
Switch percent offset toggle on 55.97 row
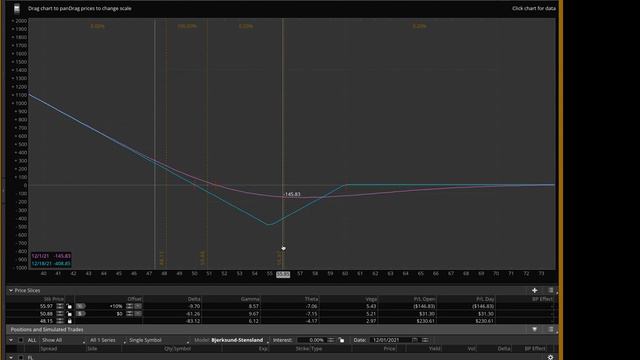(x=80, y=306)
